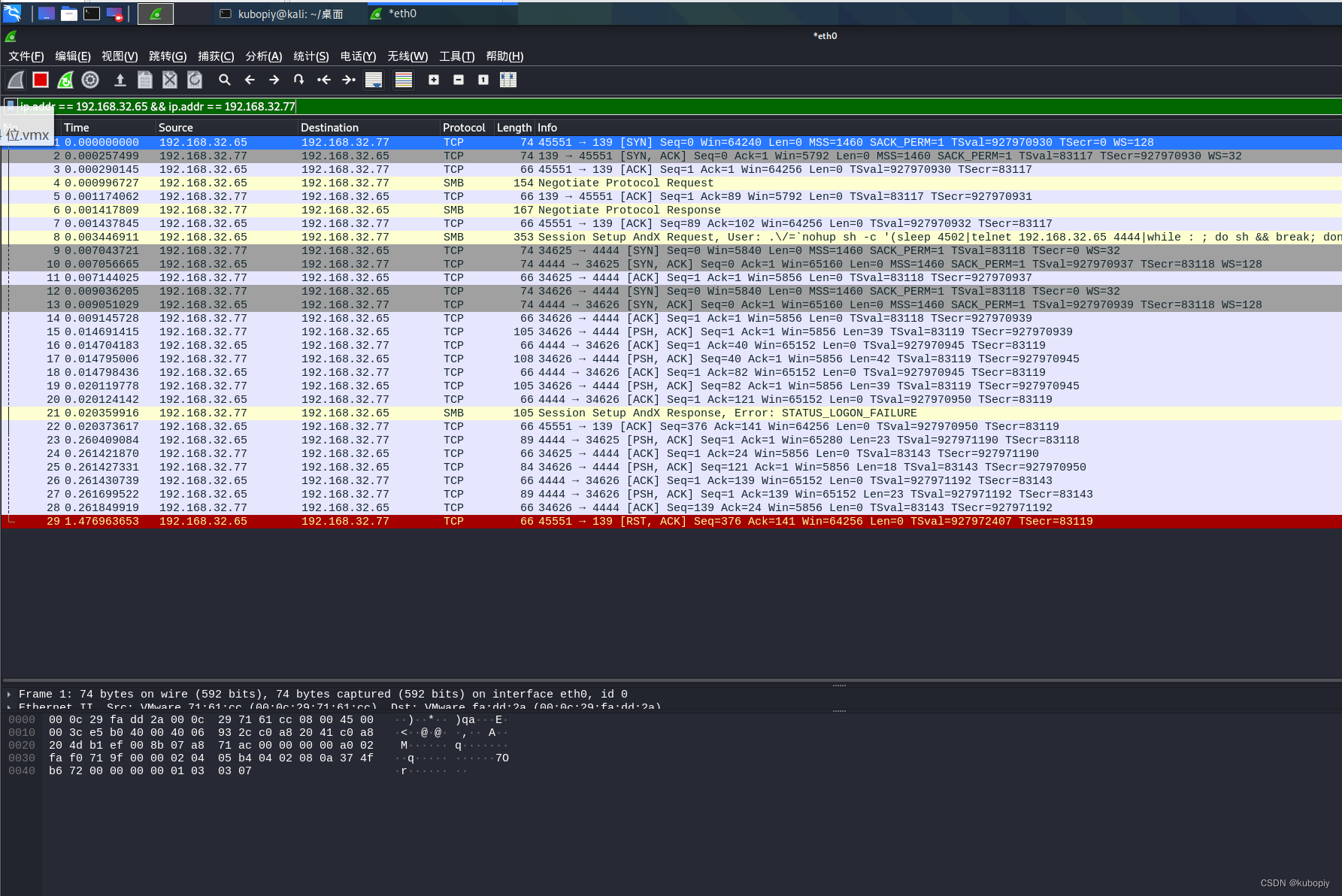
Task: Select red packet 29 RST, ACK row
Action: click(671, 521)
